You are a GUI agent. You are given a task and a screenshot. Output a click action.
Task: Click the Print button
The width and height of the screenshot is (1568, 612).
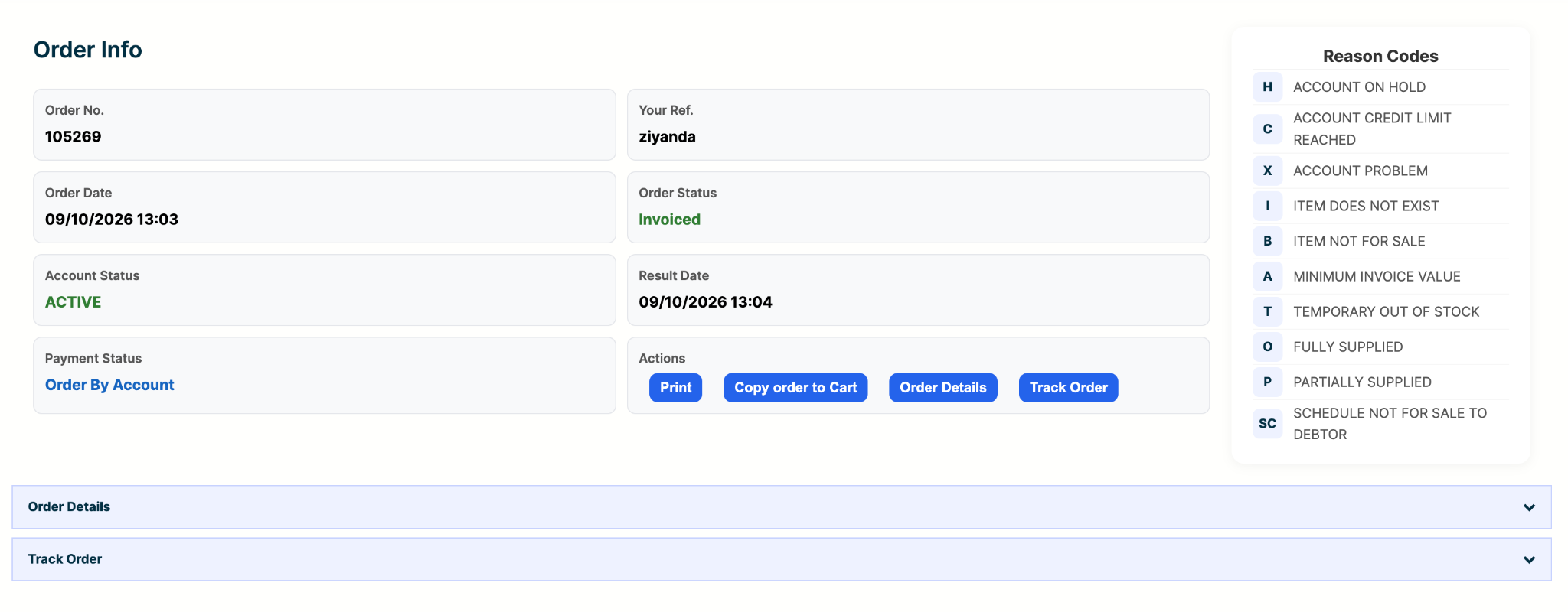click(x=675, y=388)
